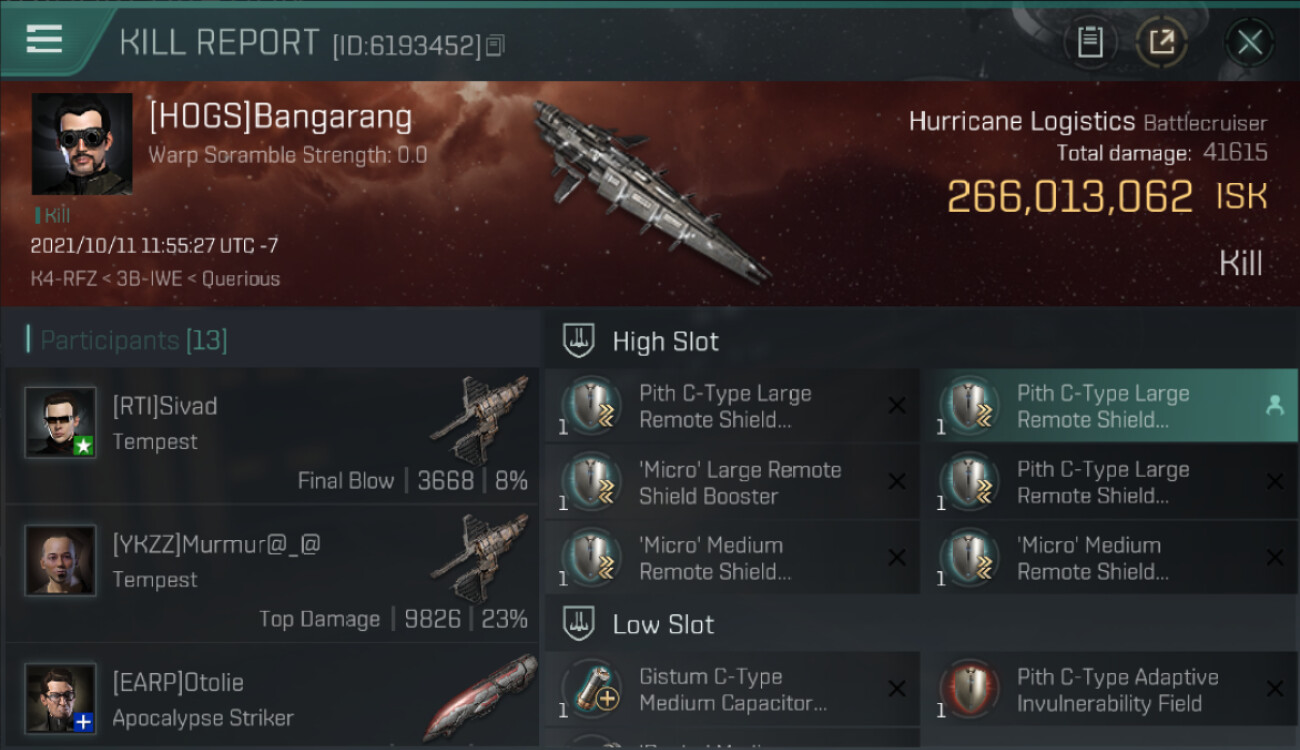The height and width of the screenshot is (750, 1300).
Task: Select Gistum C-Type Medium Capacitor module icon
Action: pyautogui.click(x=590, y=689)
